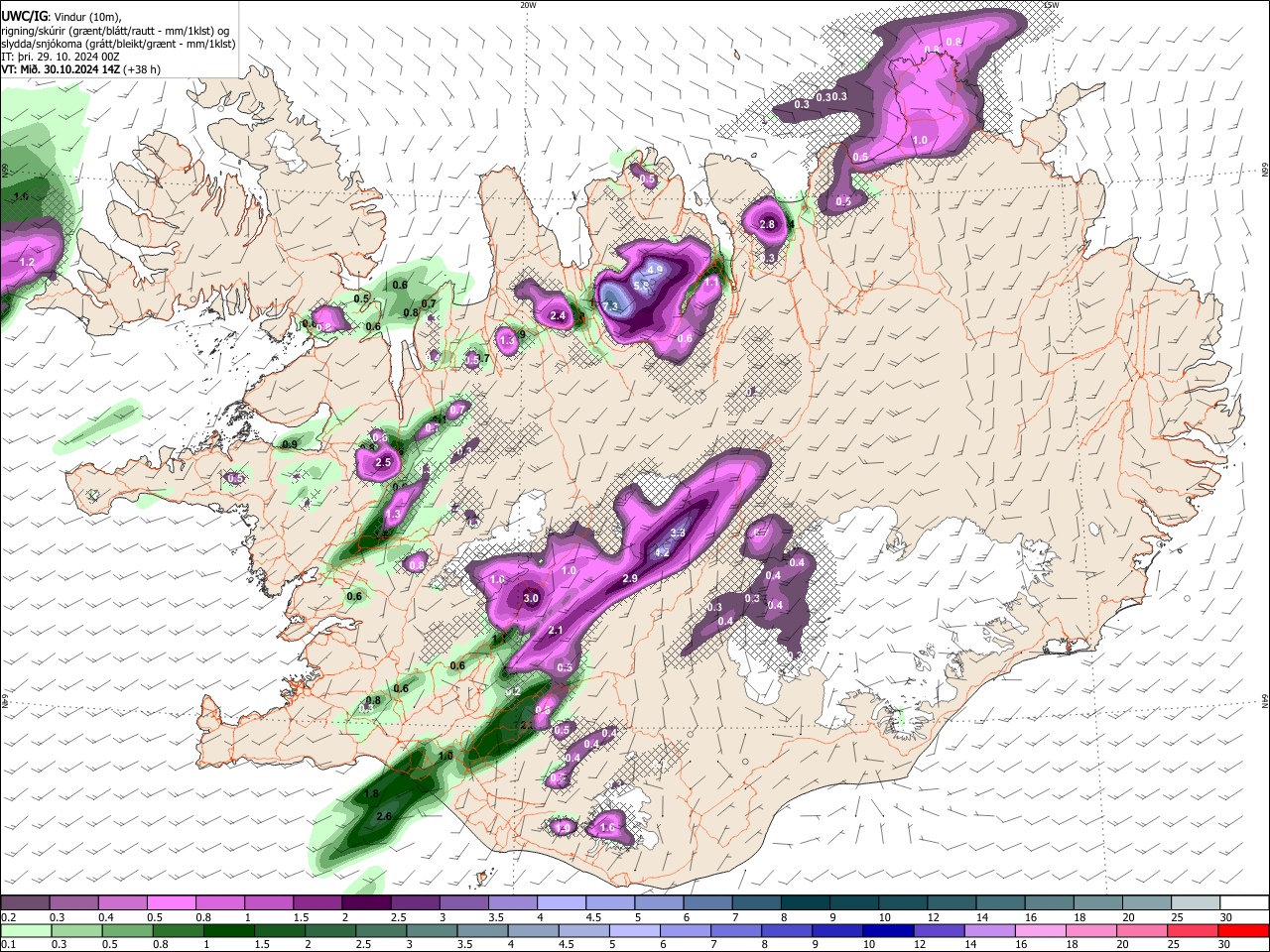This screenshot has width=1270, height=952.
Task: Click the '3.3' precipitation value on the map
Action: (x=678, y=533)
